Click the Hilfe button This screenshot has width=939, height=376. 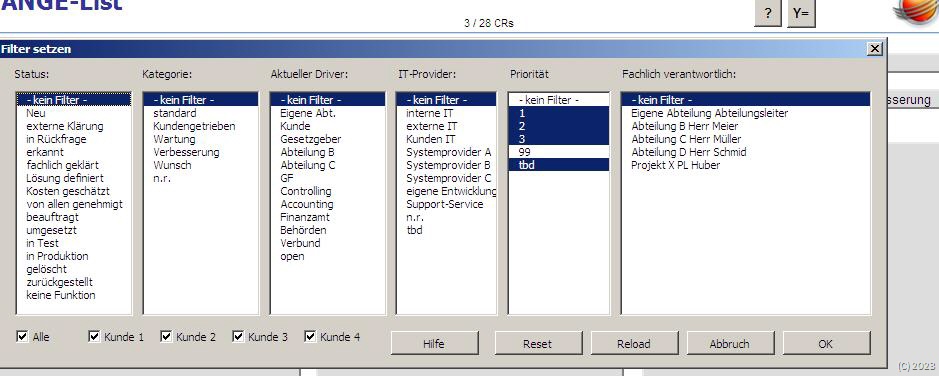click(434, 344)
